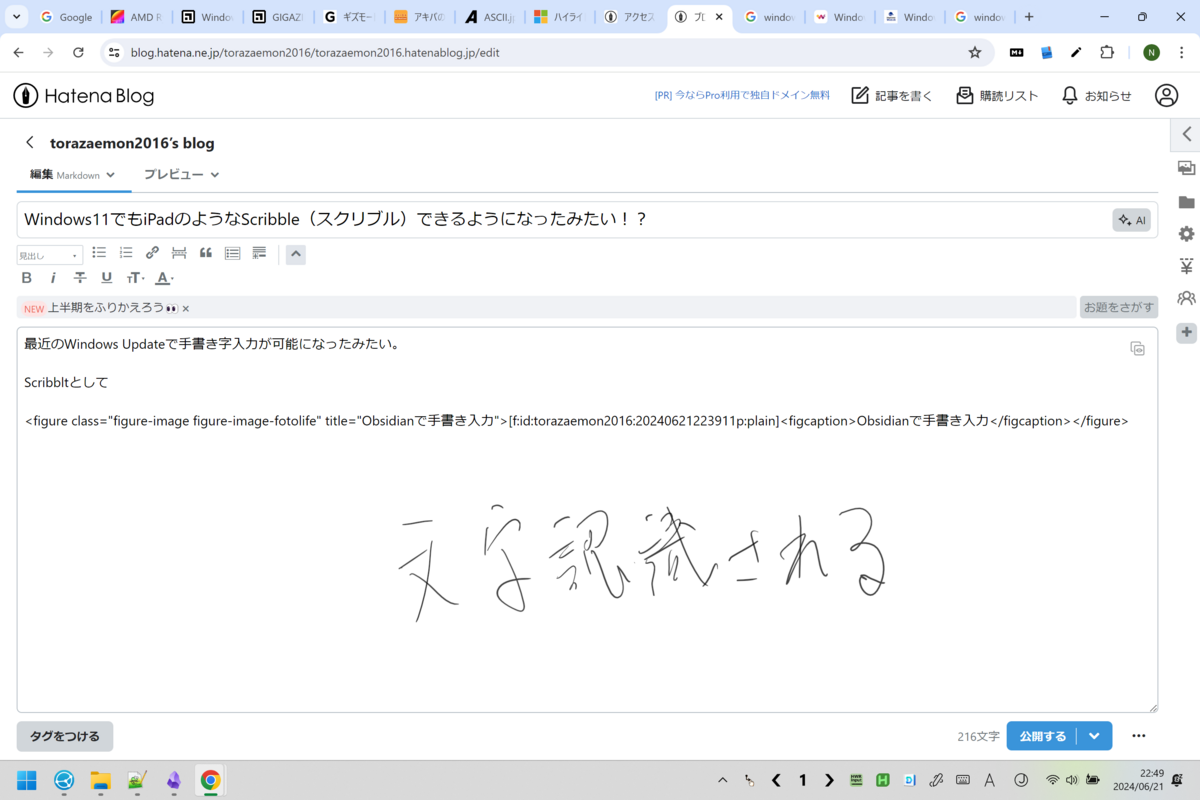The image size is (1200, 800).
Task: Open File Explorer from the taskbar
Action: 100,780
